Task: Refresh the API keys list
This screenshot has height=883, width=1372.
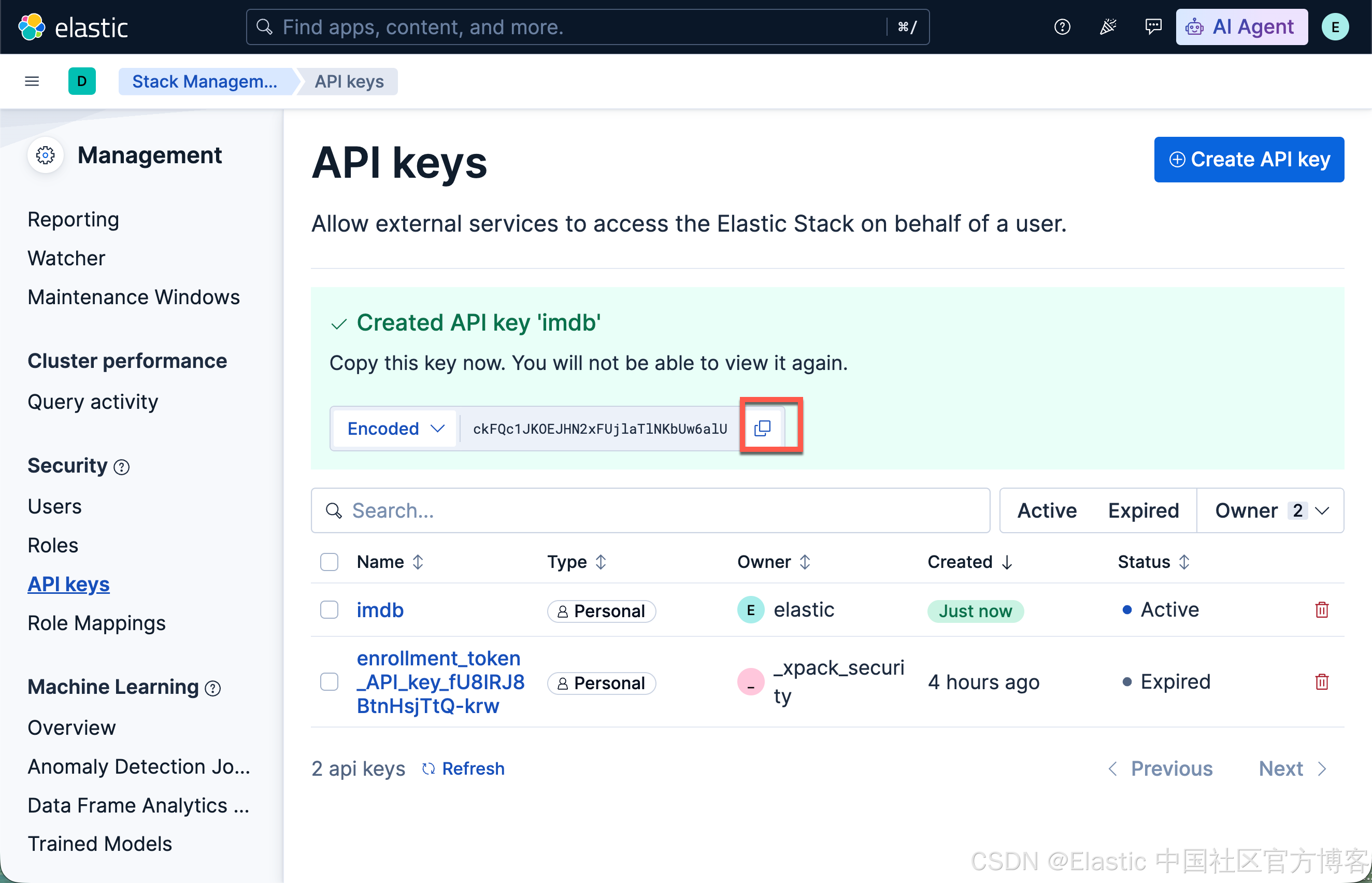Action: click(x=463, y=769)
